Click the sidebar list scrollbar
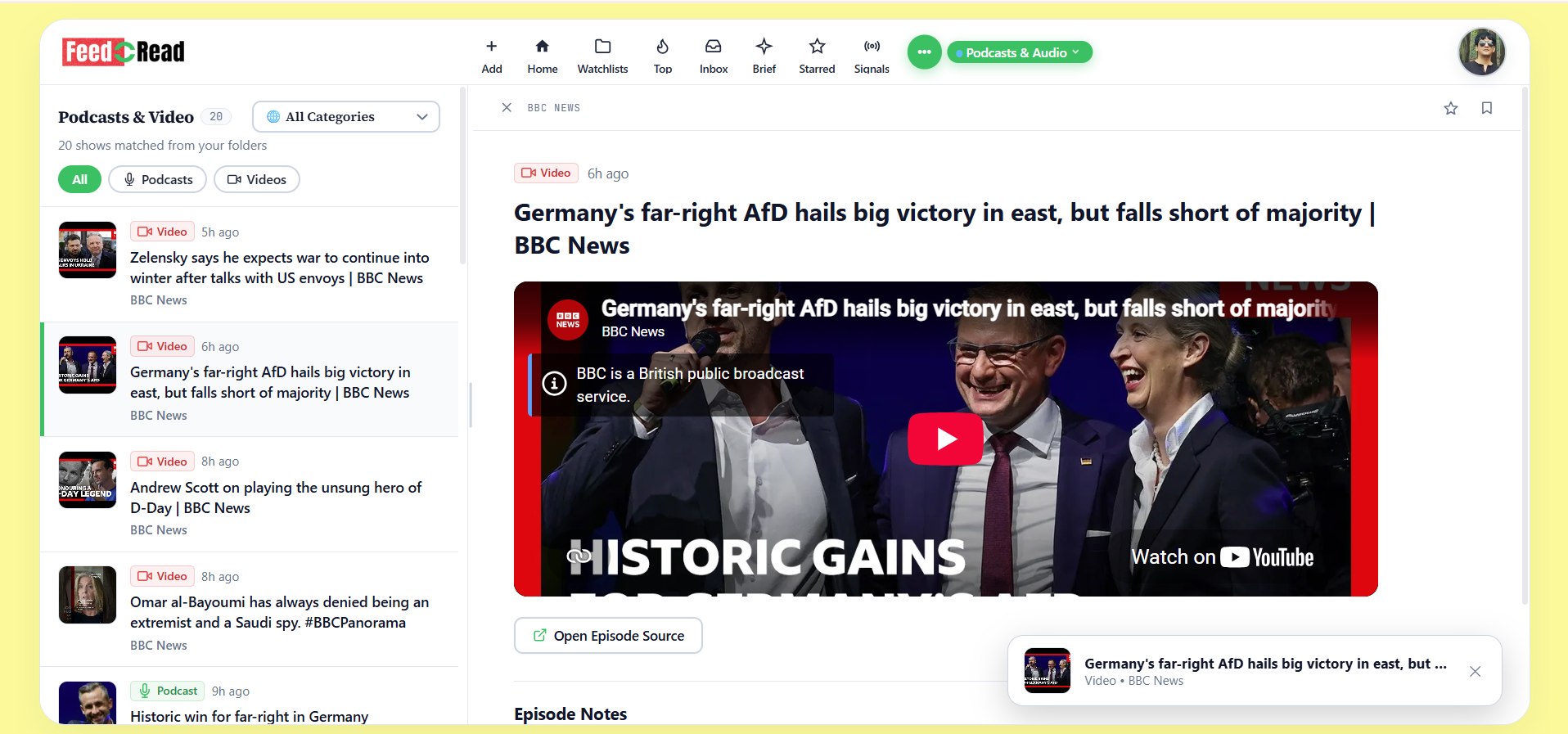Image resolution: width=1568 pixels, height=734 pixels. (463, 176)
